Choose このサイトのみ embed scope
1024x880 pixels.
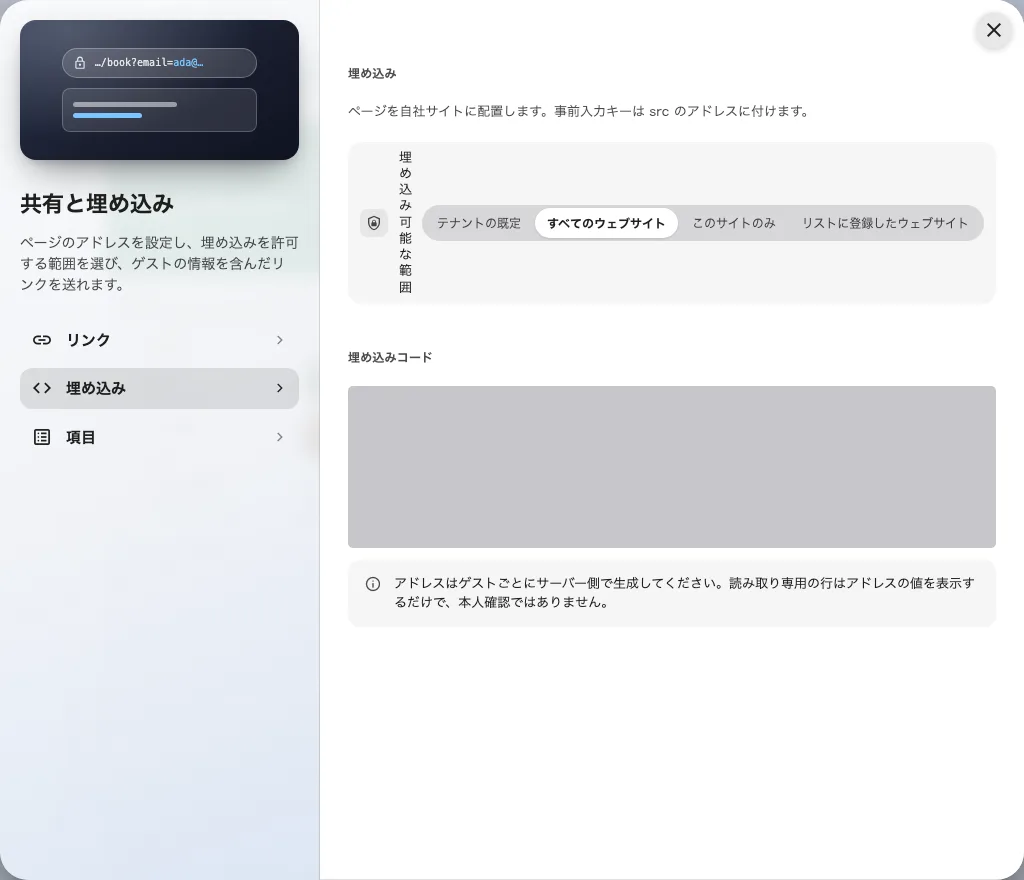click(x=734, y=223)
